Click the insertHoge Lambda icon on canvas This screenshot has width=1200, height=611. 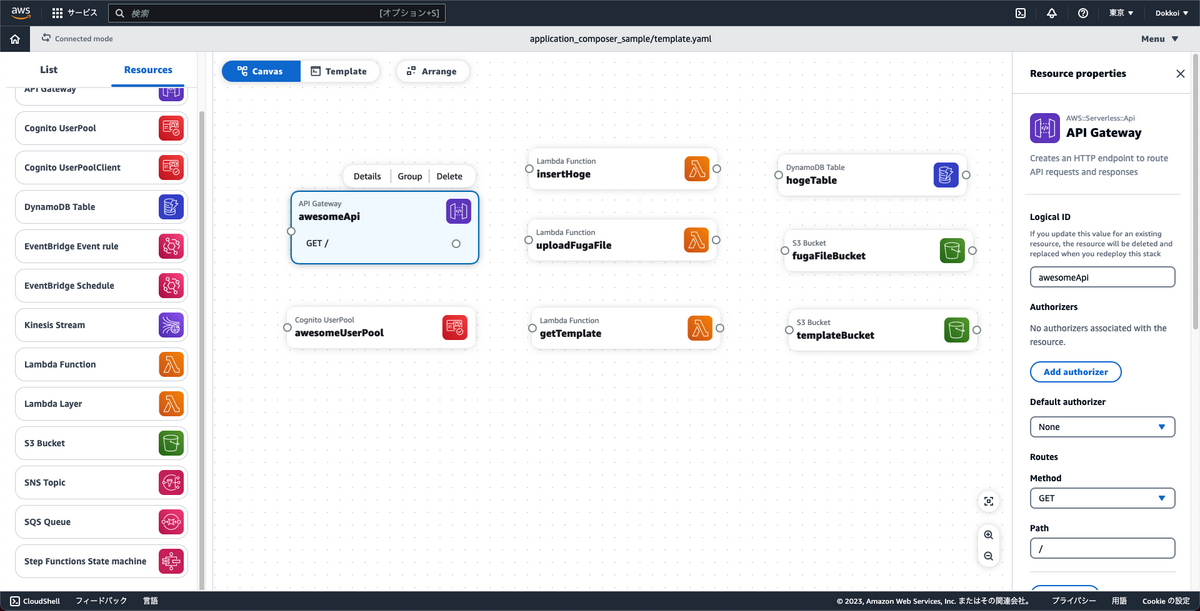click(697, 169)
